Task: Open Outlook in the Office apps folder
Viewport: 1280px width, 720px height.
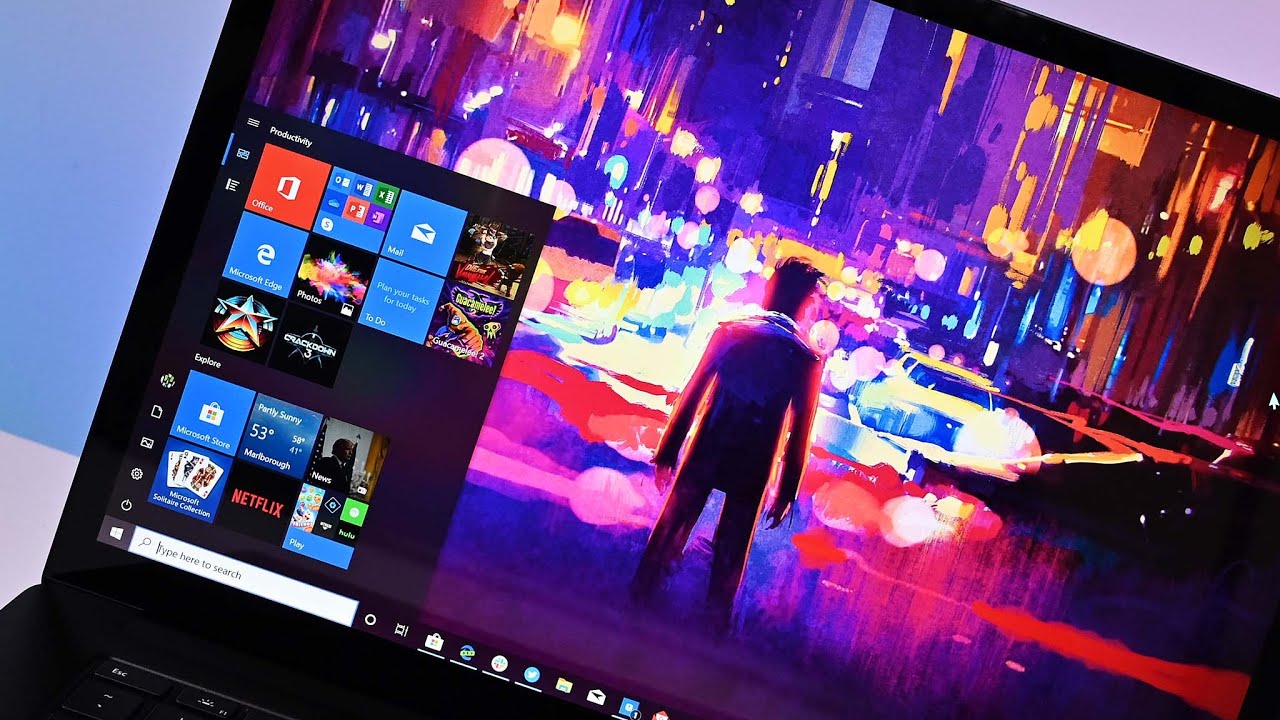Action: (340, 183)
